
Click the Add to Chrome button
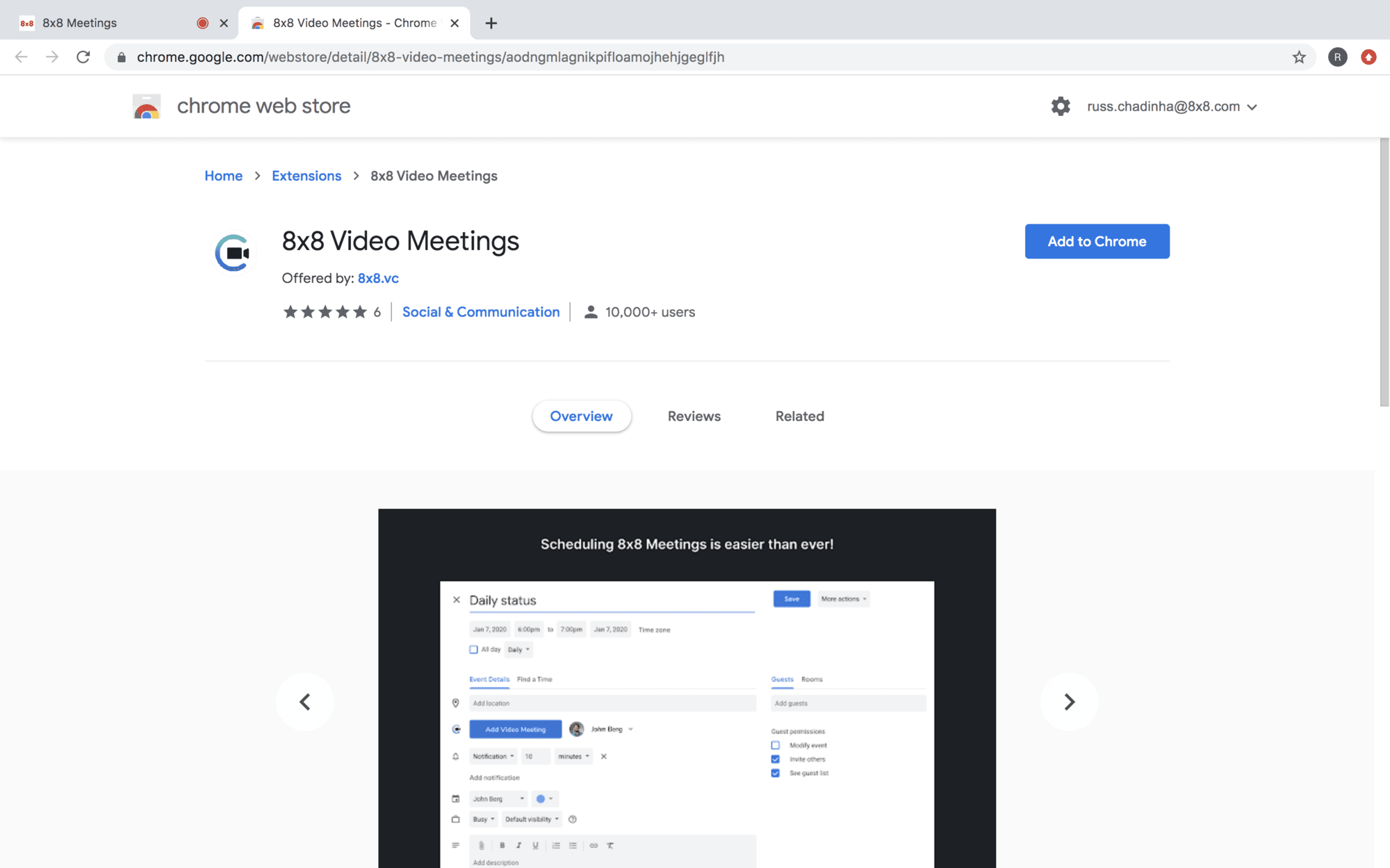pyautogui.click(x=1097, y=241)
